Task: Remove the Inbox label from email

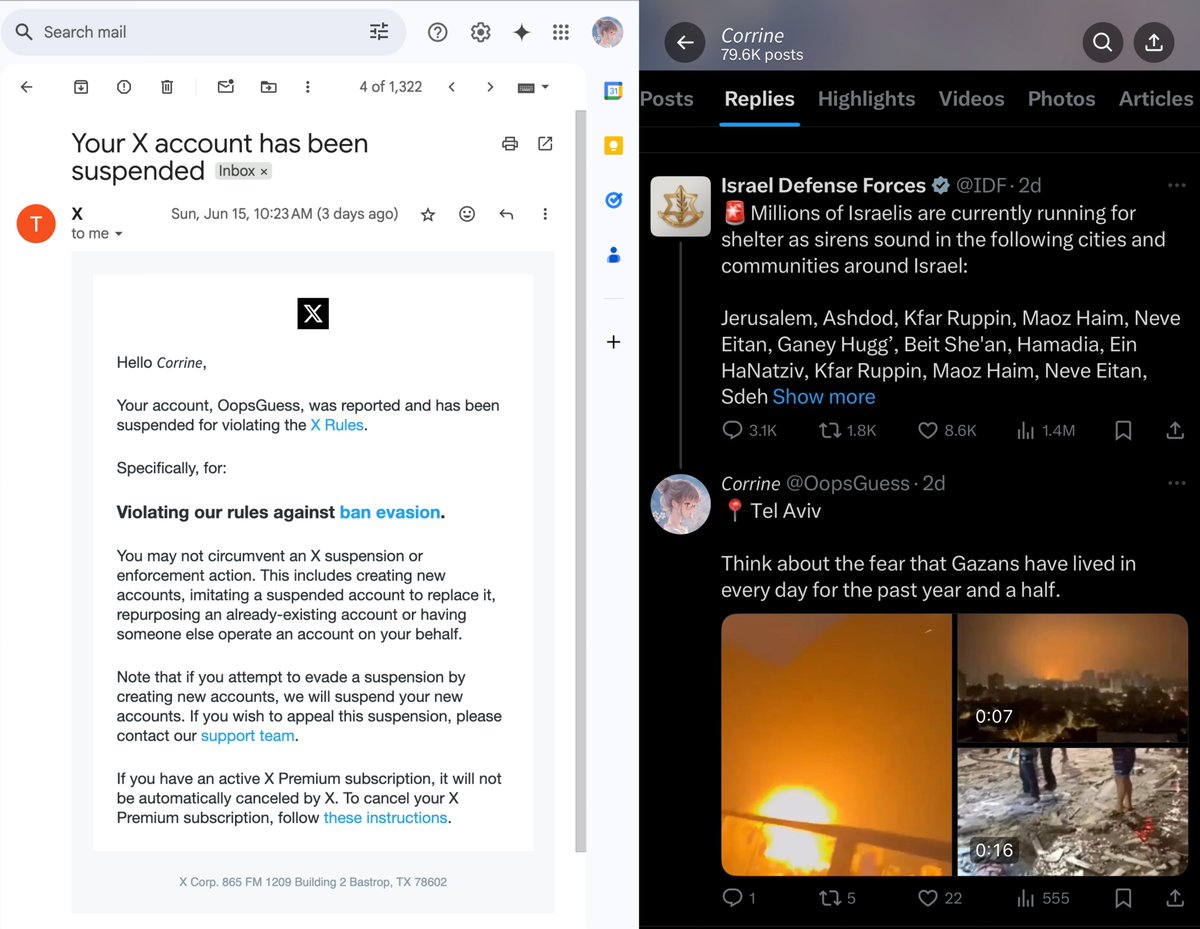Action: tap(264, 172)
